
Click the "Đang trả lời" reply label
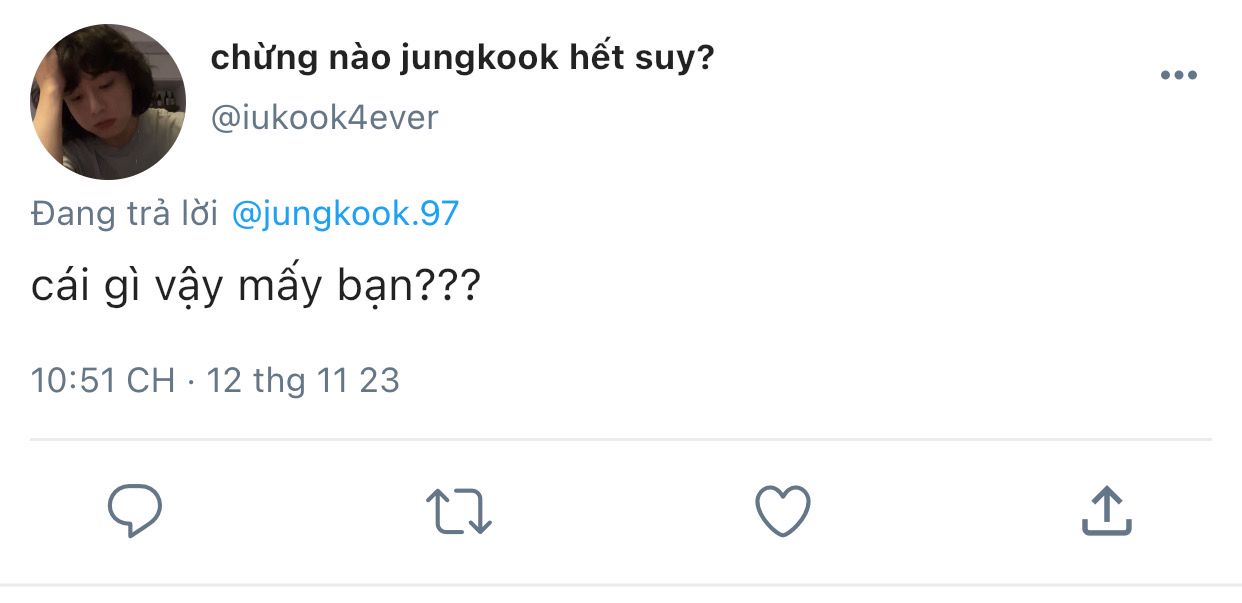tap(124, 214)
